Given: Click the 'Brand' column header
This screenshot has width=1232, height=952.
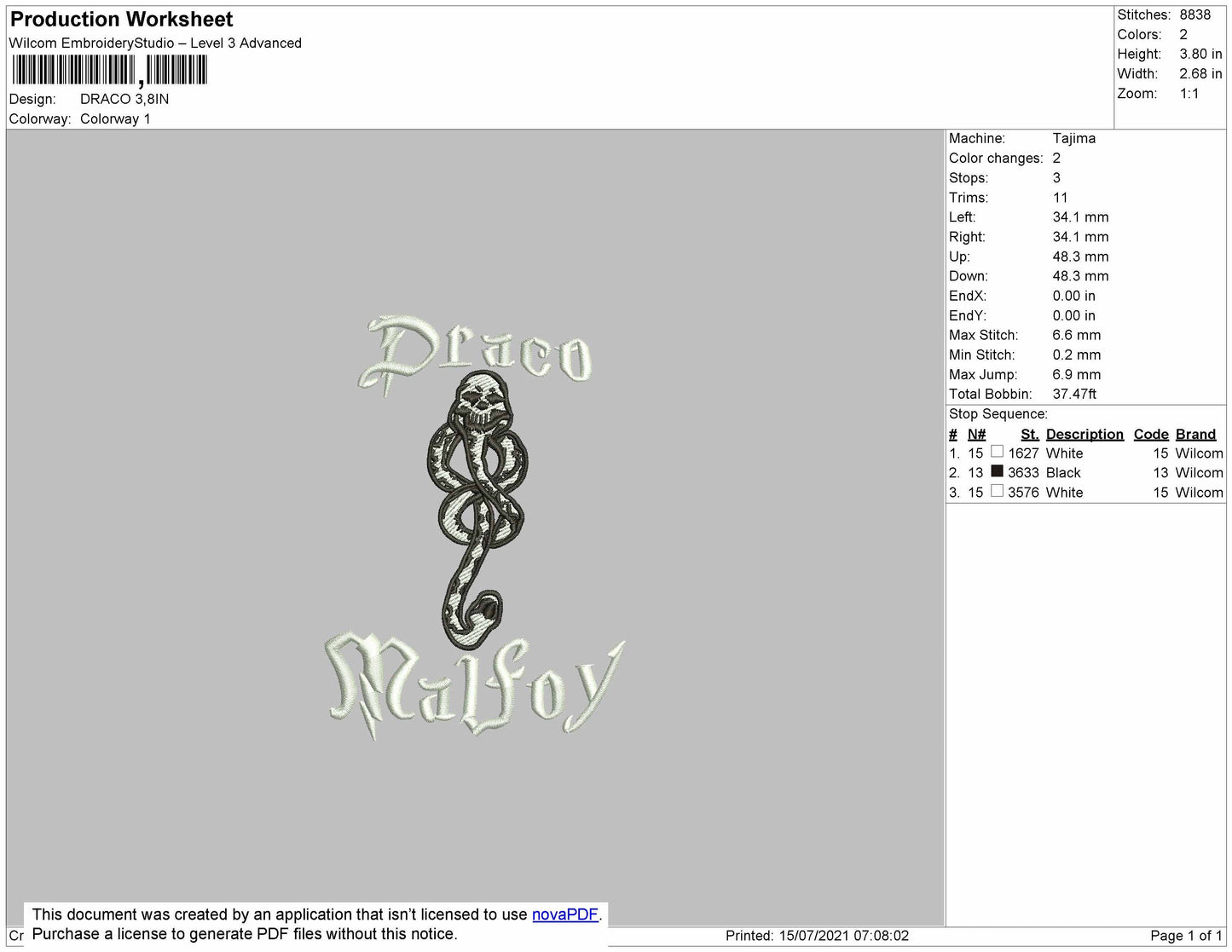Looking at the screenshot, I should [x=1196, y=434].
